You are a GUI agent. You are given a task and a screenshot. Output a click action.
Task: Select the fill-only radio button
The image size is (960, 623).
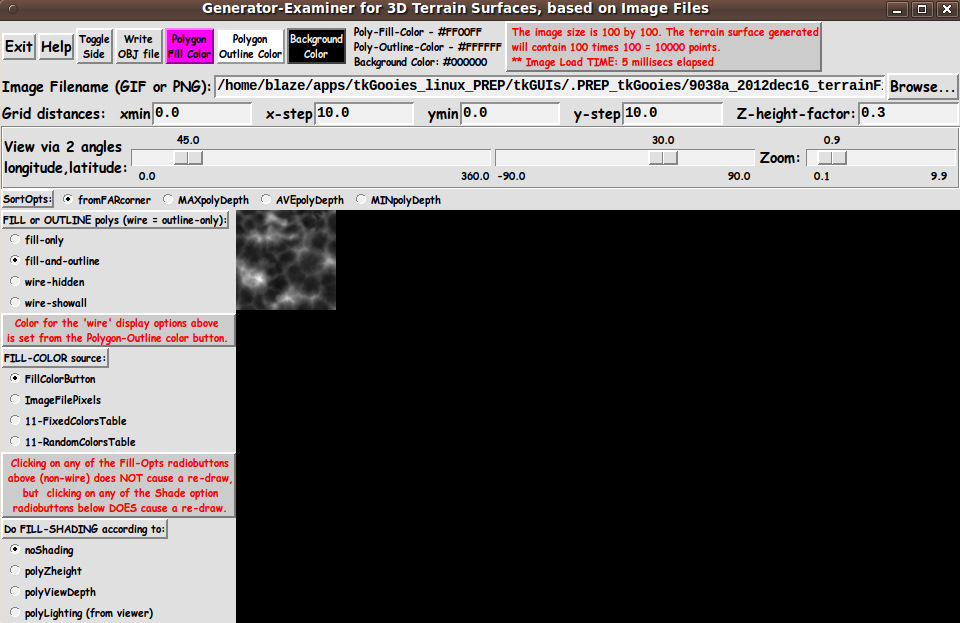coord(37,240)
